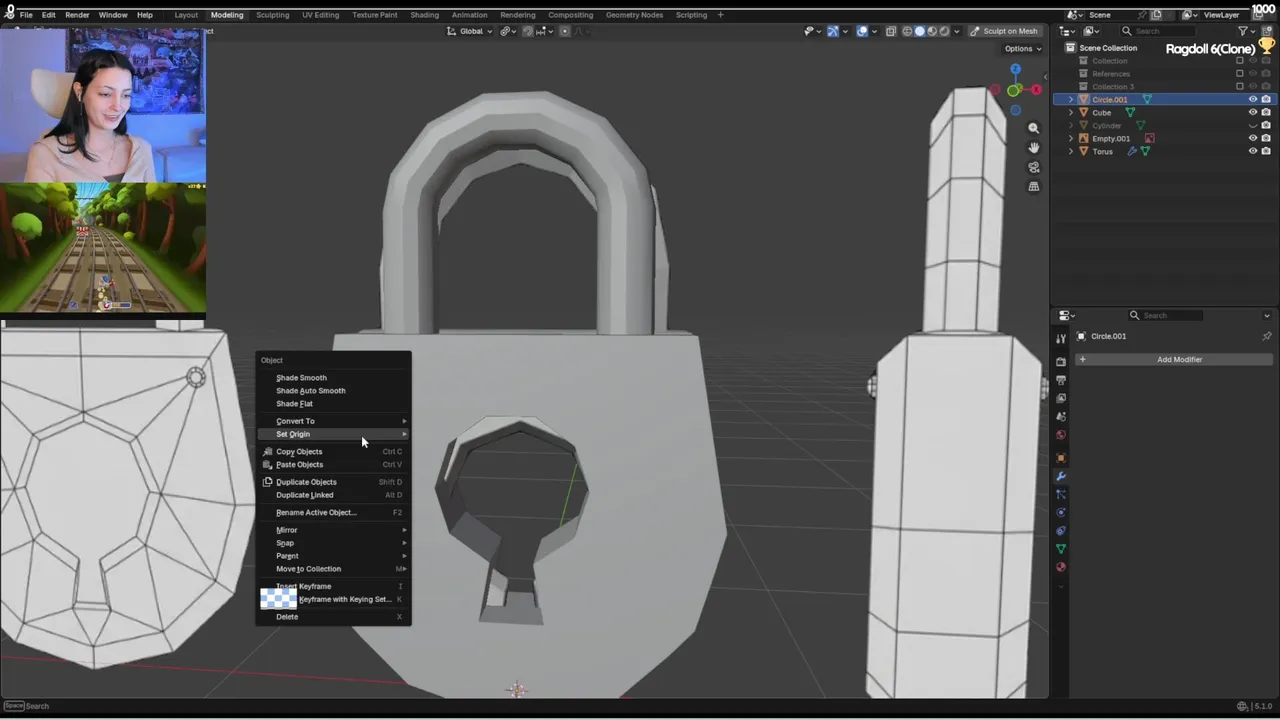The height and width of the screenshot is (720, 1280).
Task: Click the viewport pan hand icon
Action: tap(1034, 147)
